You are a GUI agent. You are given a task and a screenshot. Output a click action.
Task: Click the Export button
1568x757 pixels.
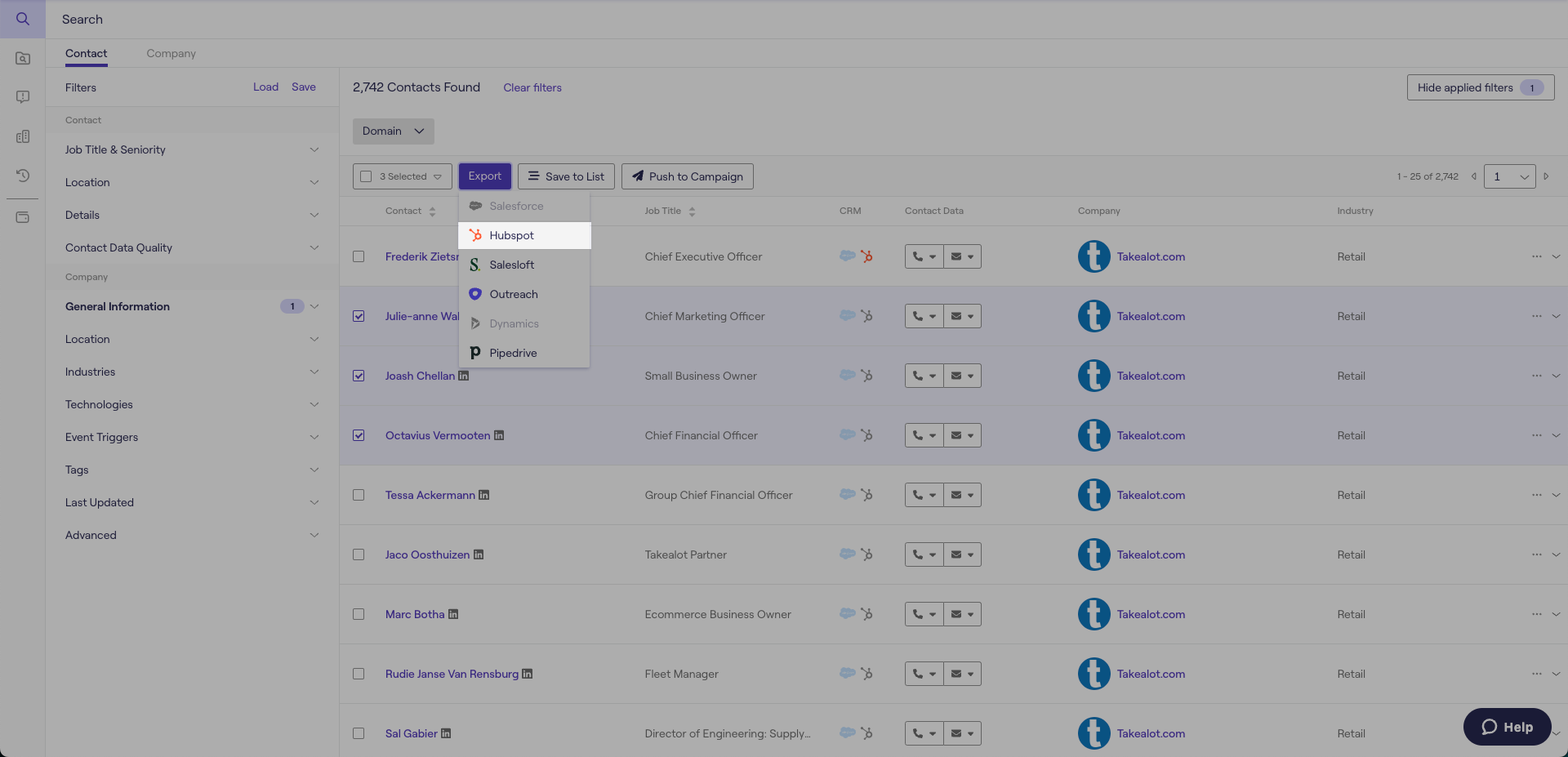click(485, 176)
